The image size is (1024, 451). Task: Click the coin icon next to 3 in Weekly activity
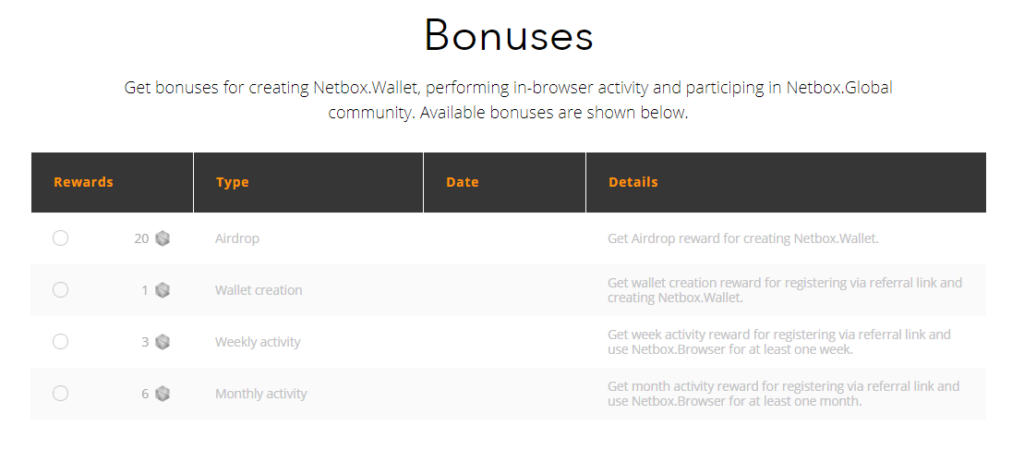[163, 341]
